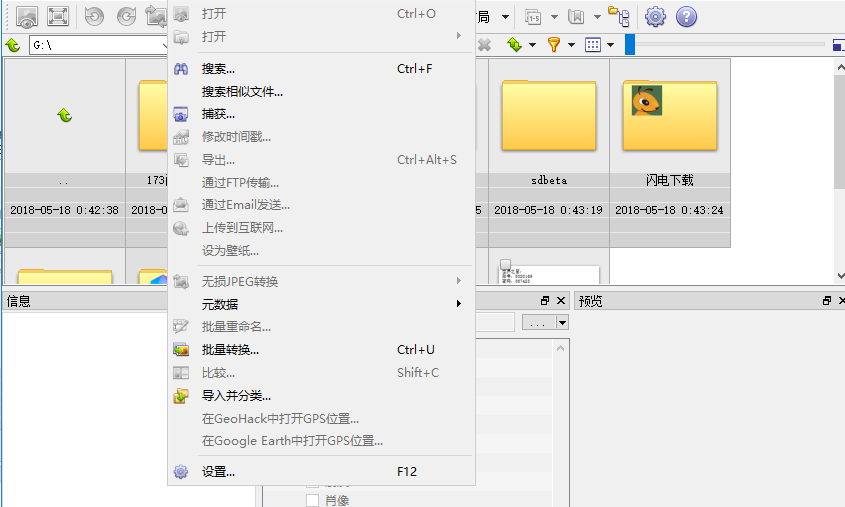
Task: Click the go up folder arrow icon
Action: [x=13, y=45]
